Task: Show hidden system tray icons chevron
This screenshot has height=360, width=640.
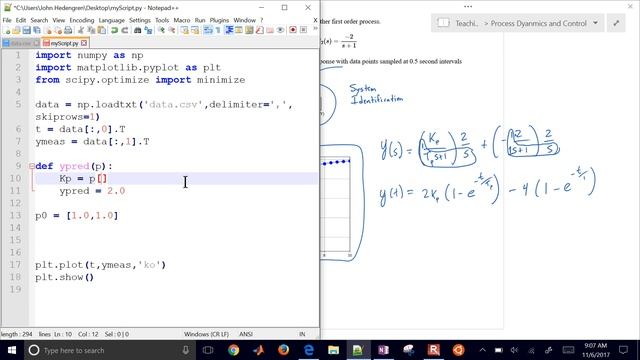Action: pos(482,350)
